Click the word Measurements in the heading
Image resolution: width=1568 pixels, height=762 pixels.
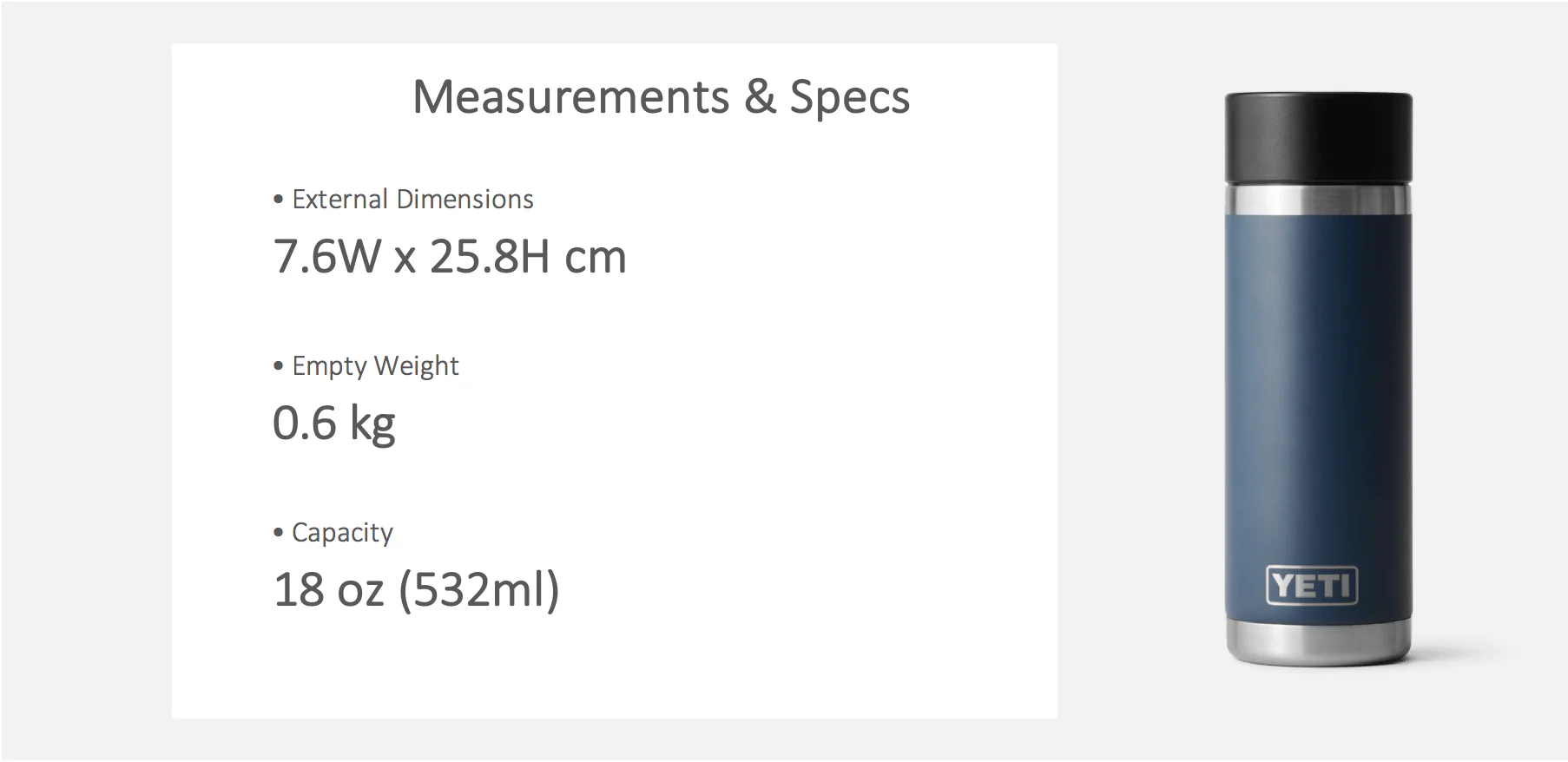tap(571, 96)
